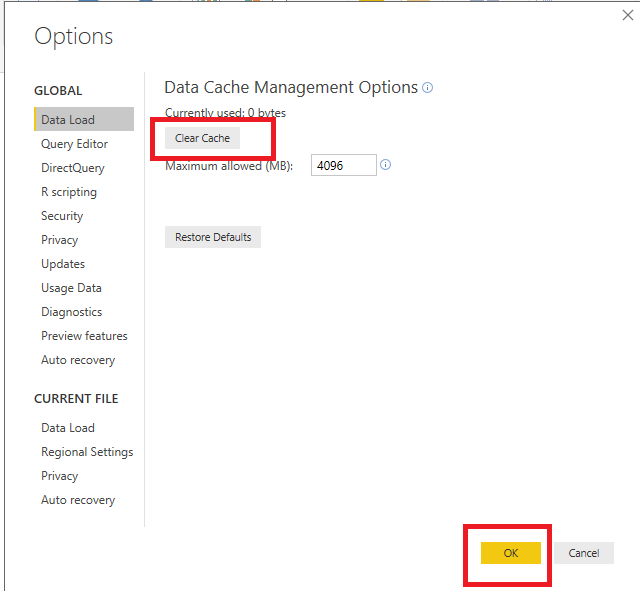This screenshot has height=591, width=640.
Task: Open Data Load under CURRENT FILE
Action: tap(68, 428)
